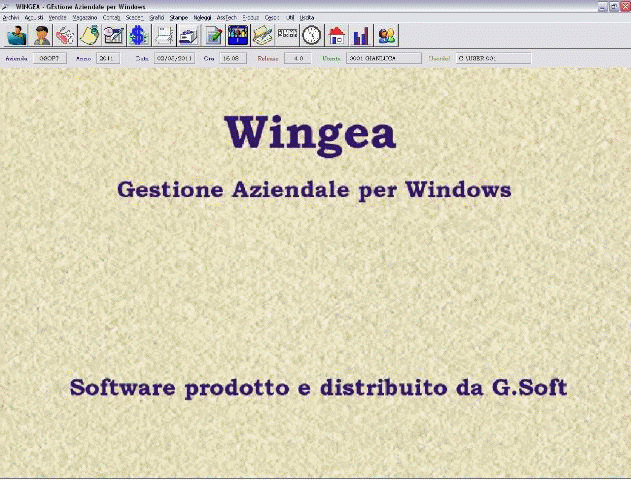
Task: Click the red-roof house toolbar icon
Action: (336, 35)
